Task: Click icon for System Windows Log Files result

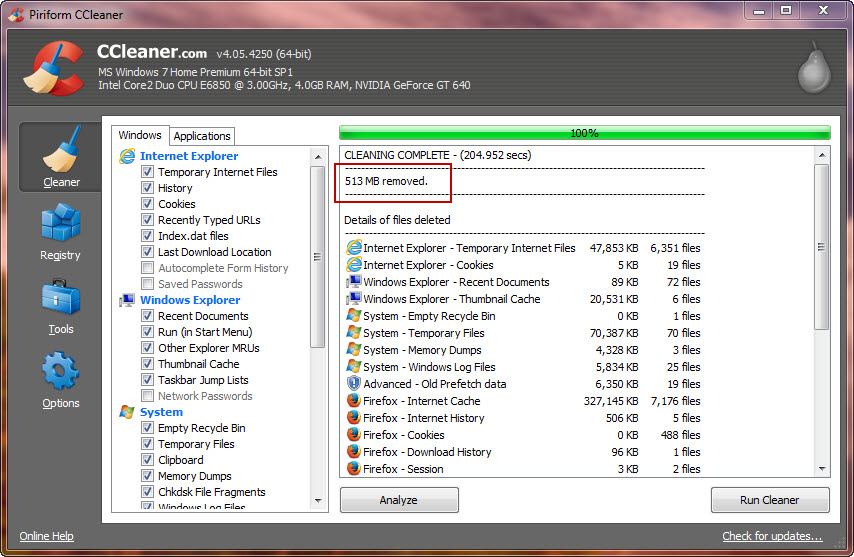Action: [354, 366]
